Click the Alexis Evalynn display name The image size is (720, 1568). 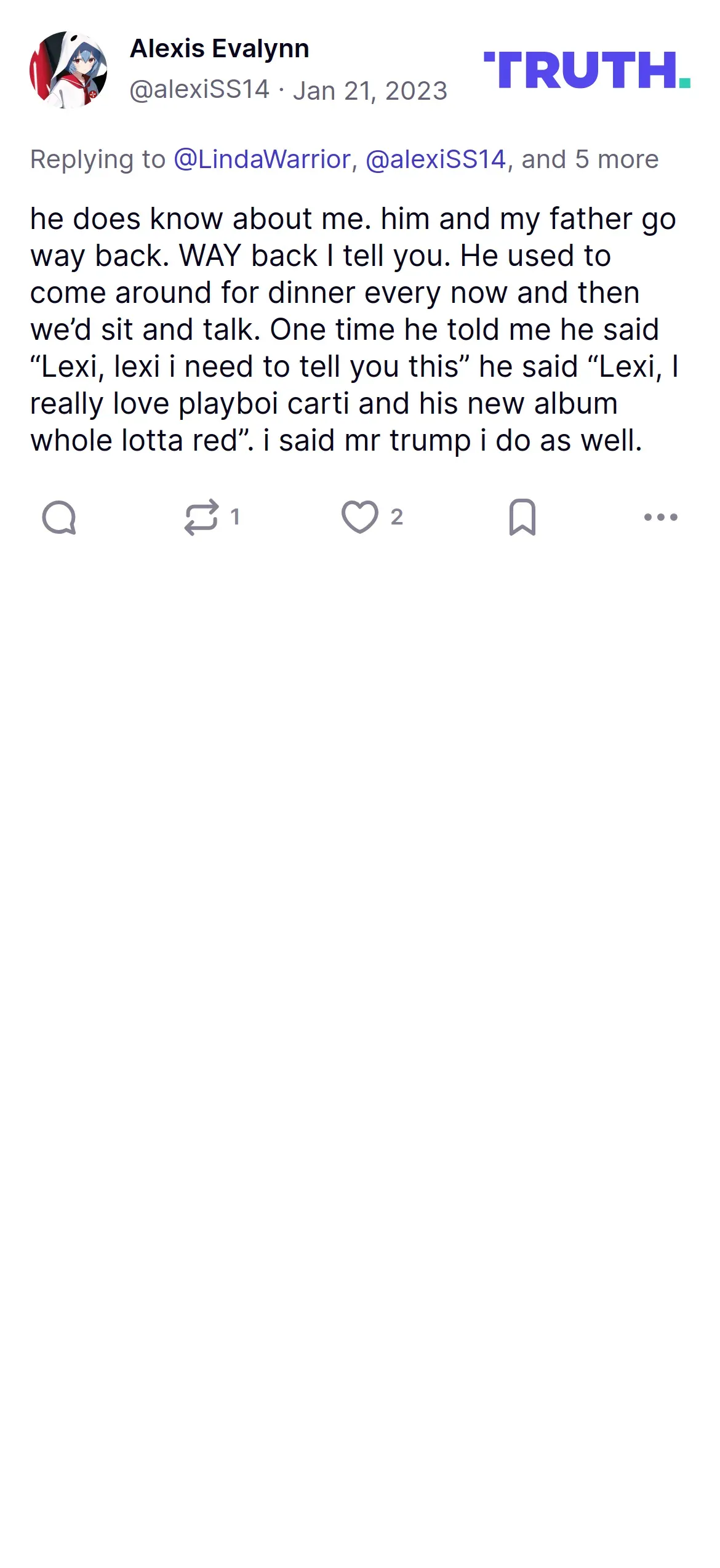click(x=220, y=49)
